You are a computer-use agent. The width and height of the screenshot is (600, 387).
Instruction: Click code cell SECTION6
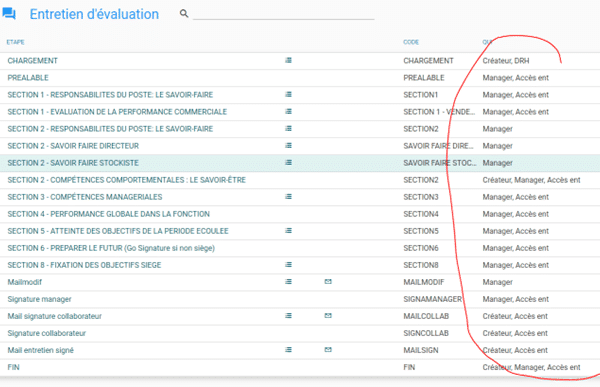(421, 248)
